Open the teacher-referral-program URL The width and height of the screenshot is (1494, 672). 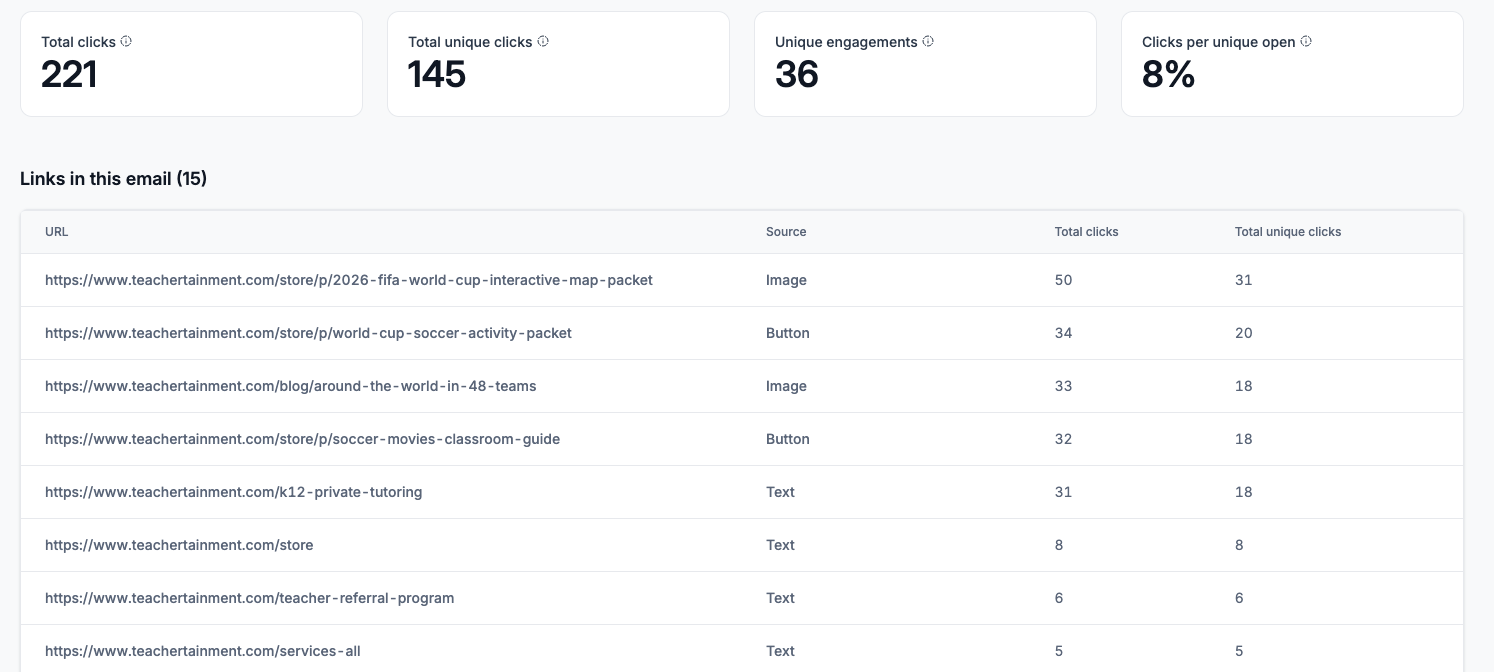(249, 598)
